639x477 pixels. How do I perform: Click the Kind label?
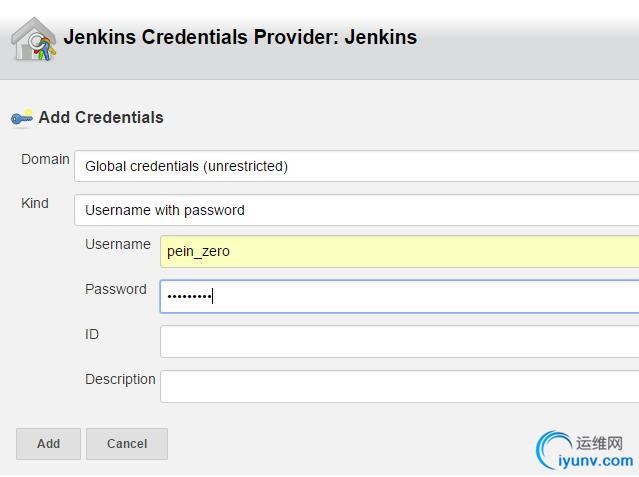[x=35, y=203]
